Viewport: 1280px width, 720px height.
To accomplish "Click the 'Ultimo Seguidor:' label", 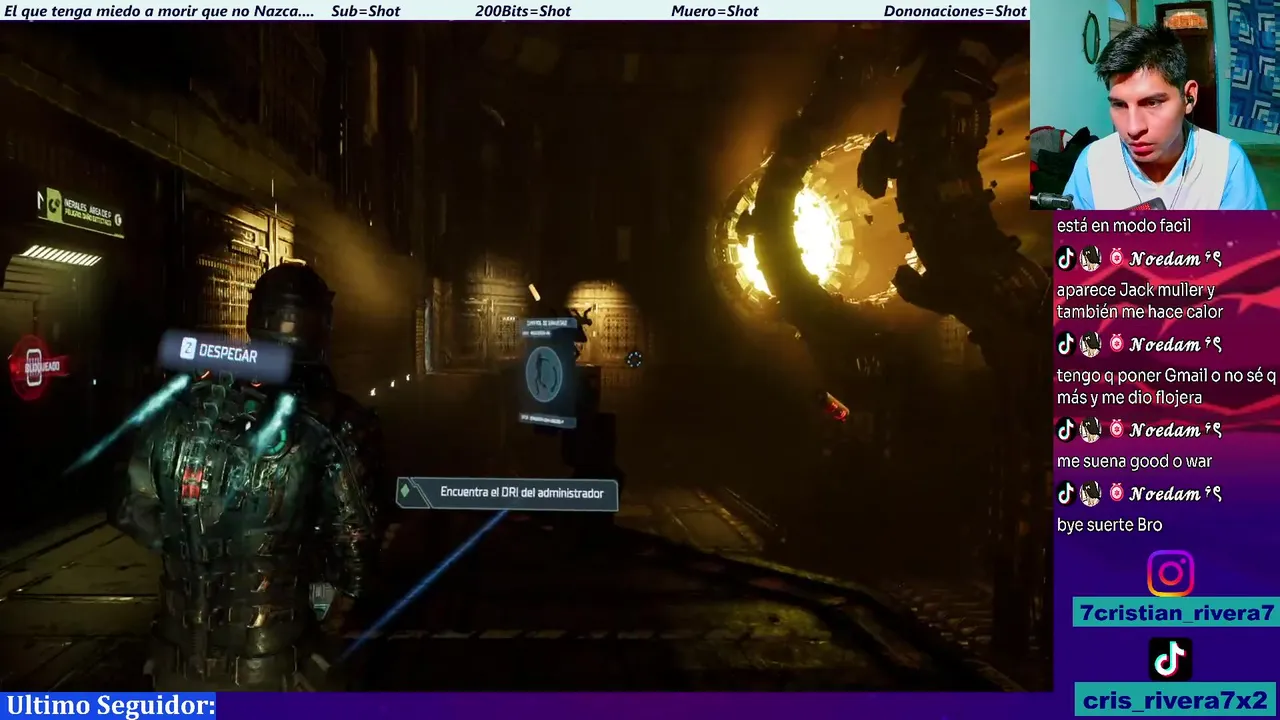I will pos(110,706).
